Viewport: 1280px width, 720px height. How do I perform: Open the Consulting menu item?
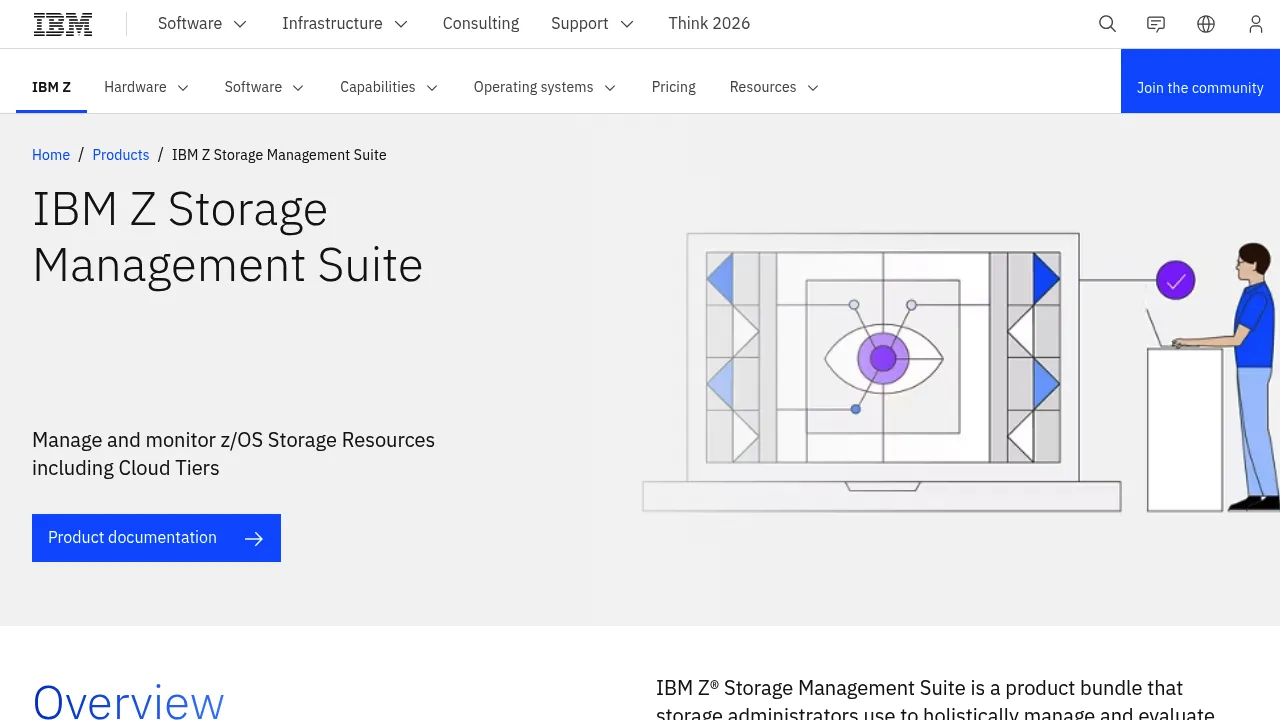pos(481,24)
